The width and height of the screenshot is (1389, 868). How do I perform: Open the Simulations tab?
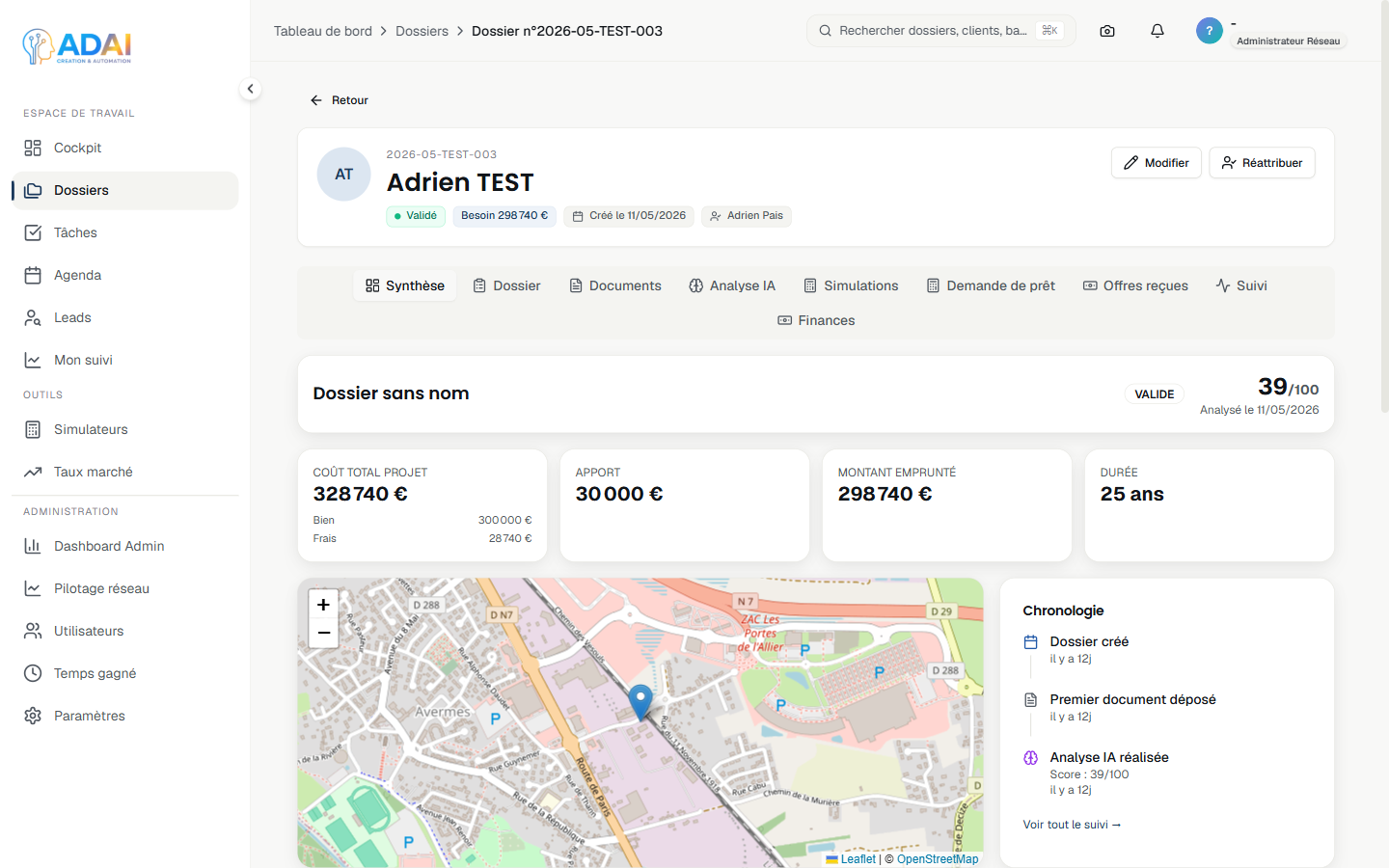point(851,285)
